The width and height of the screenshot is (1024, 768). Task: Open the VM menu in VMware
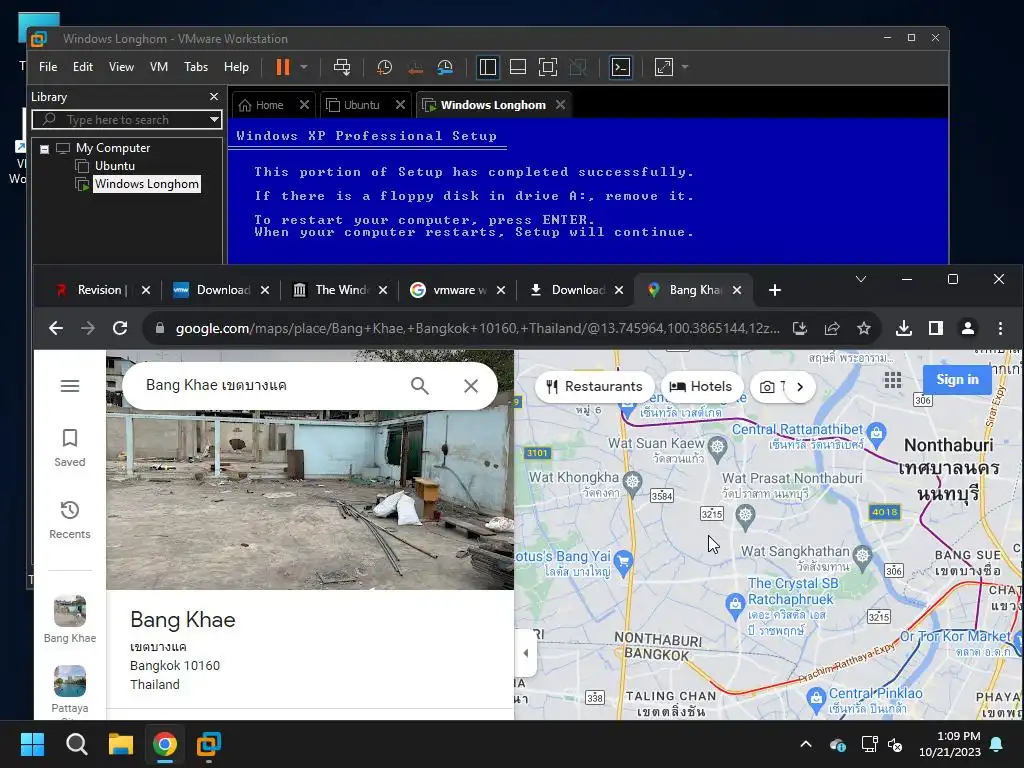point(159,67)
